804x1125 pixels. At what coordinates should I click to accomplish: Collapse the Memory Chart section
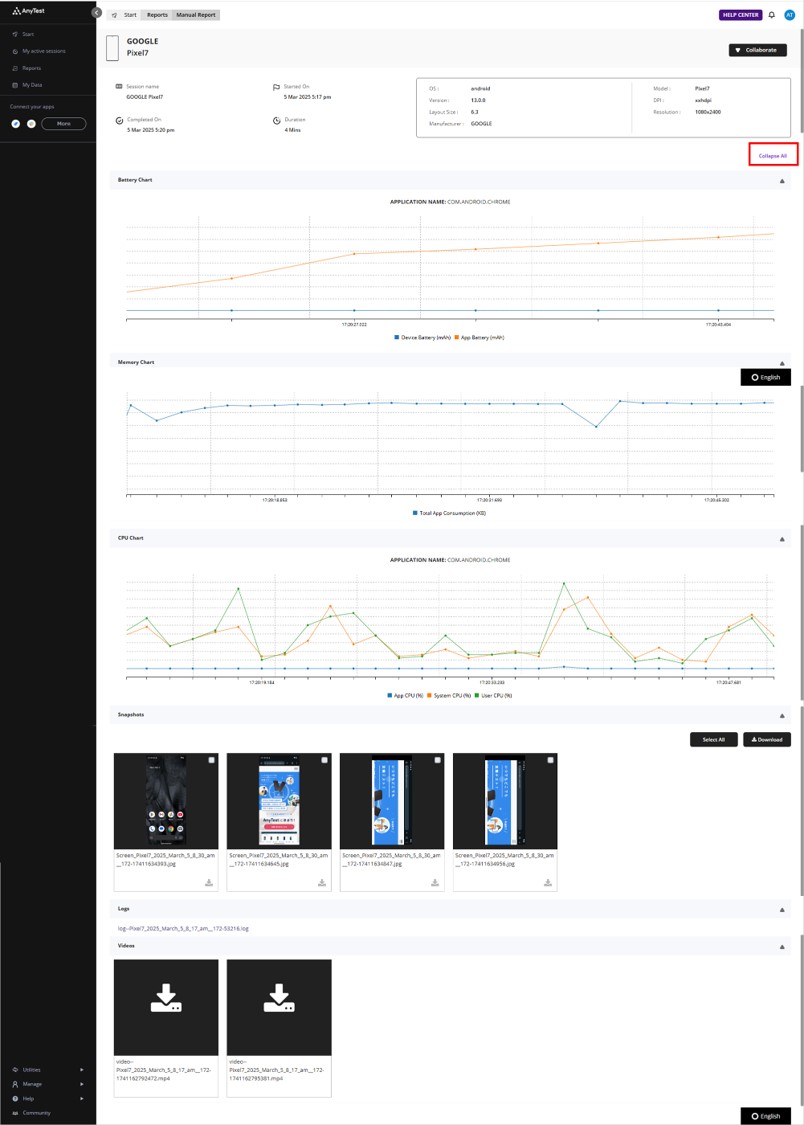(782, 363)
